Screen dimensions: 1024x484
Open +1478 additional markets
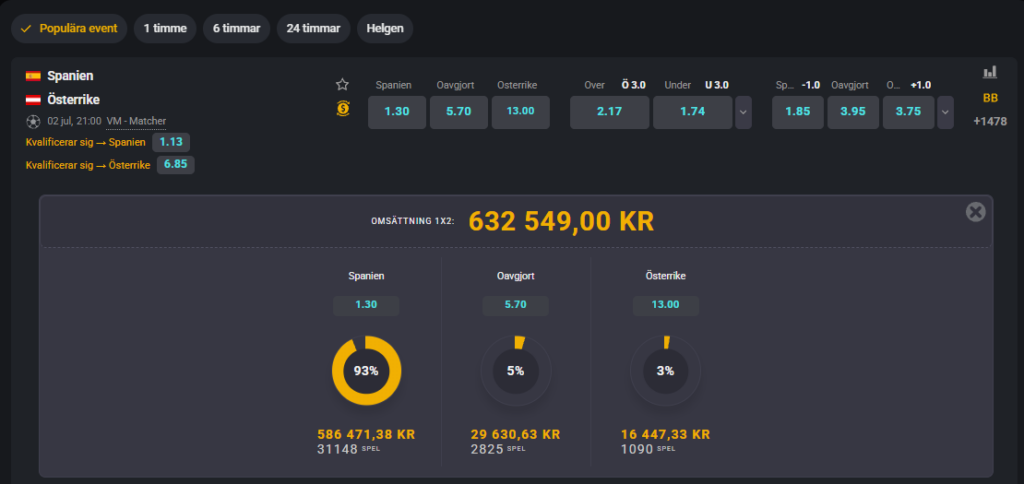[x=990, y=121]
